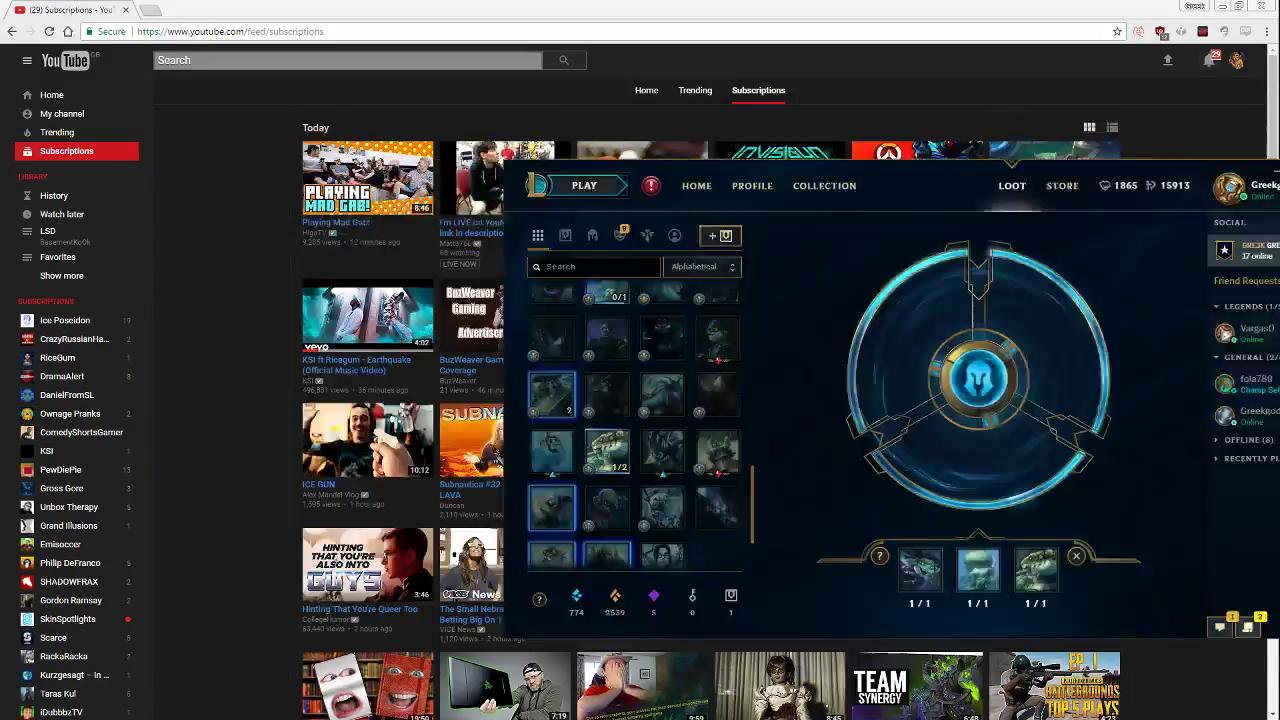Open the YouTube account avatar menu

(x=1236, y=61)
